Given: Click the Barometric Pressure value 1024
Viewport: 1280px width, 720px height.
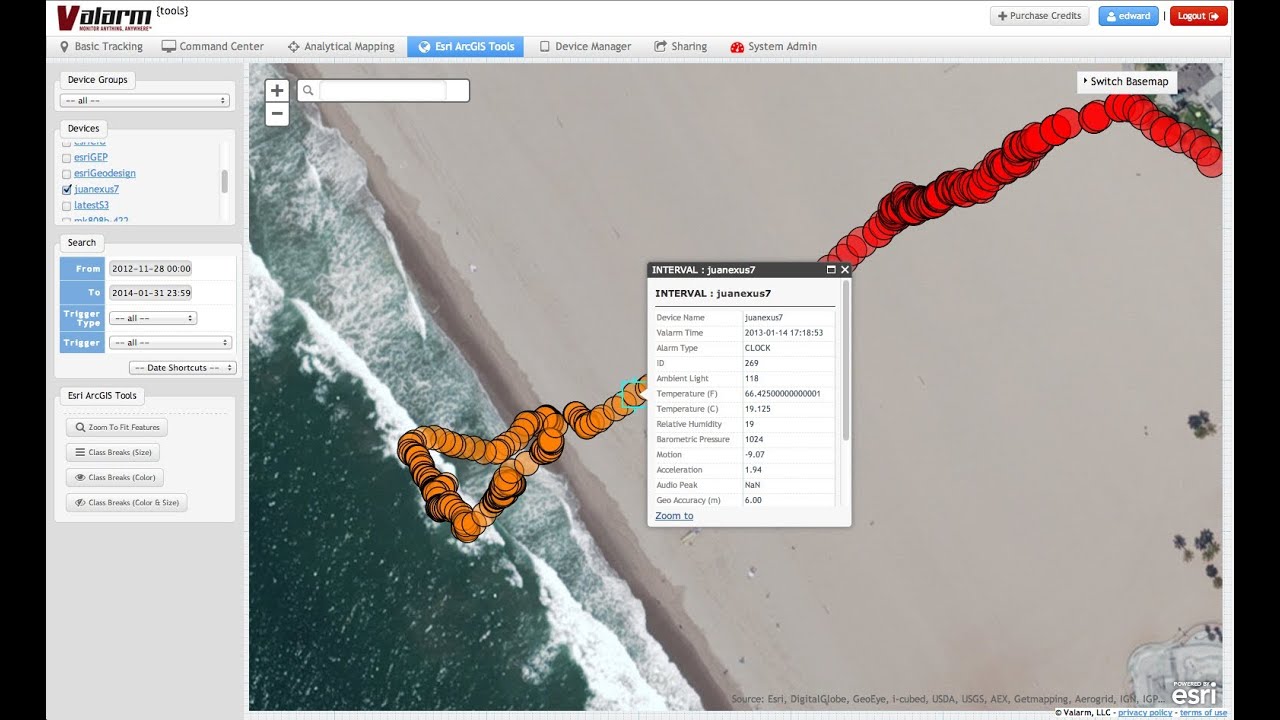Looking at the screenshot, I should 754,439.
